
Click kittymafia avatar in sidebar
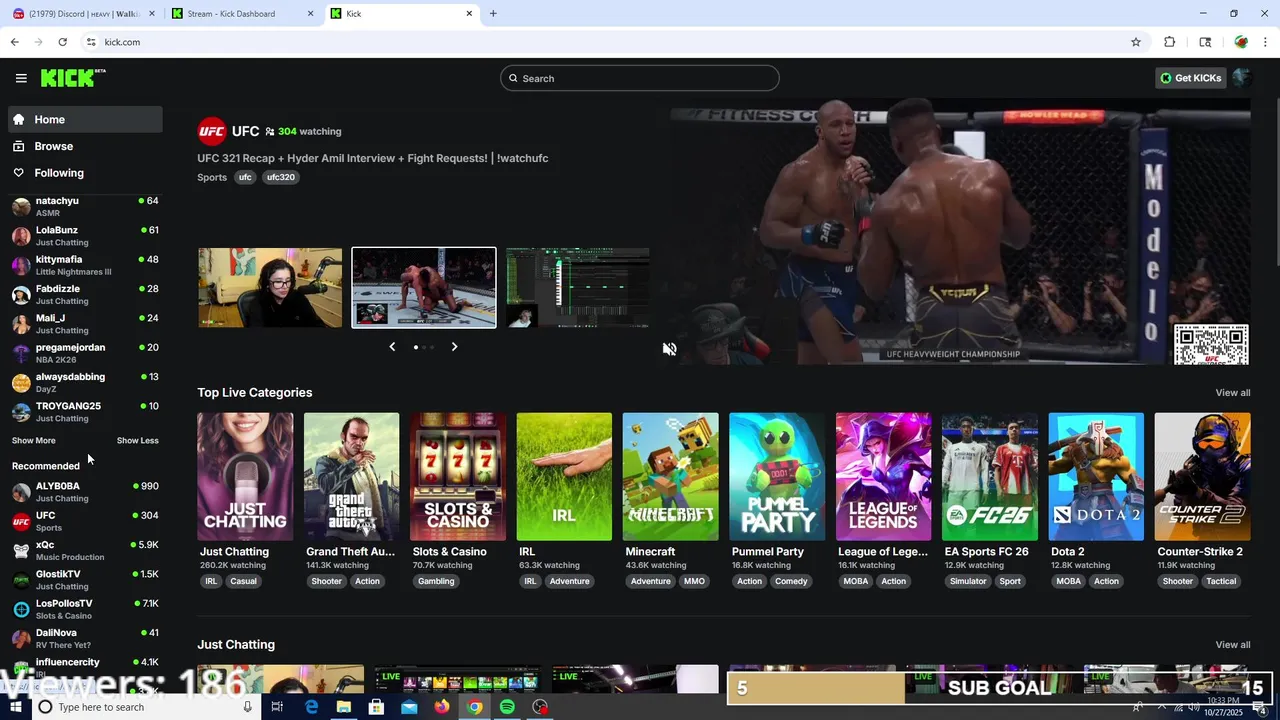coord(21,265)
